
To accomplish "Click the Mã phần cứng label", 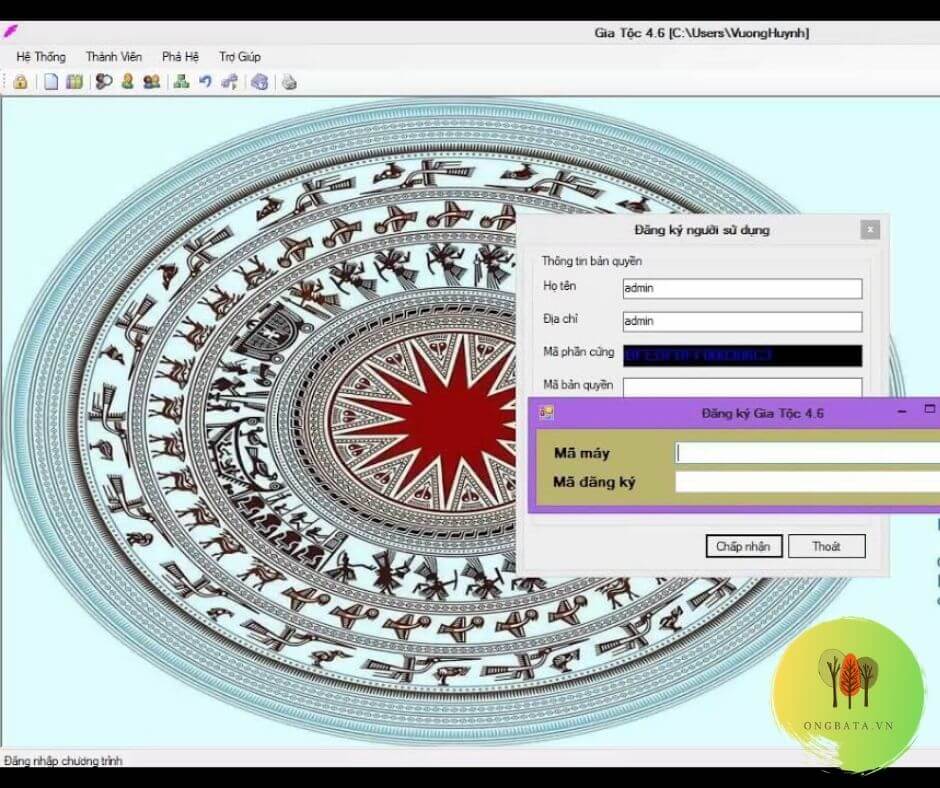I will point(579,352).
